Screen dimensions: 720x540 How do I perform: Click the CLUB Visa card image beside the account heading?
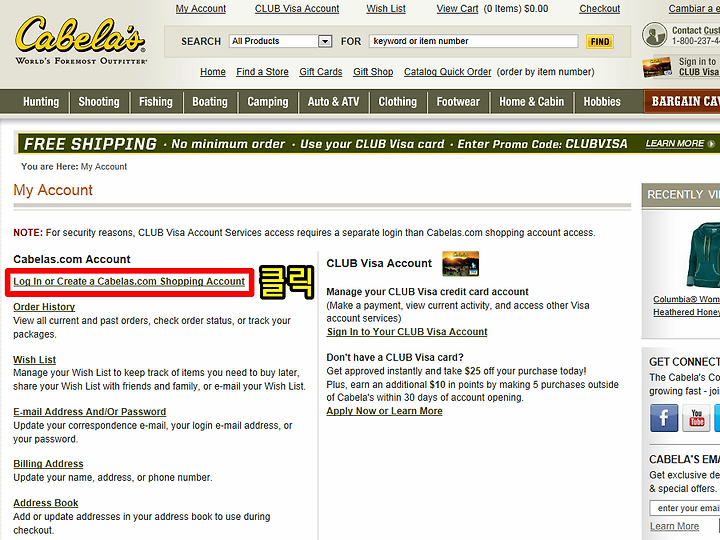[460, 263]
